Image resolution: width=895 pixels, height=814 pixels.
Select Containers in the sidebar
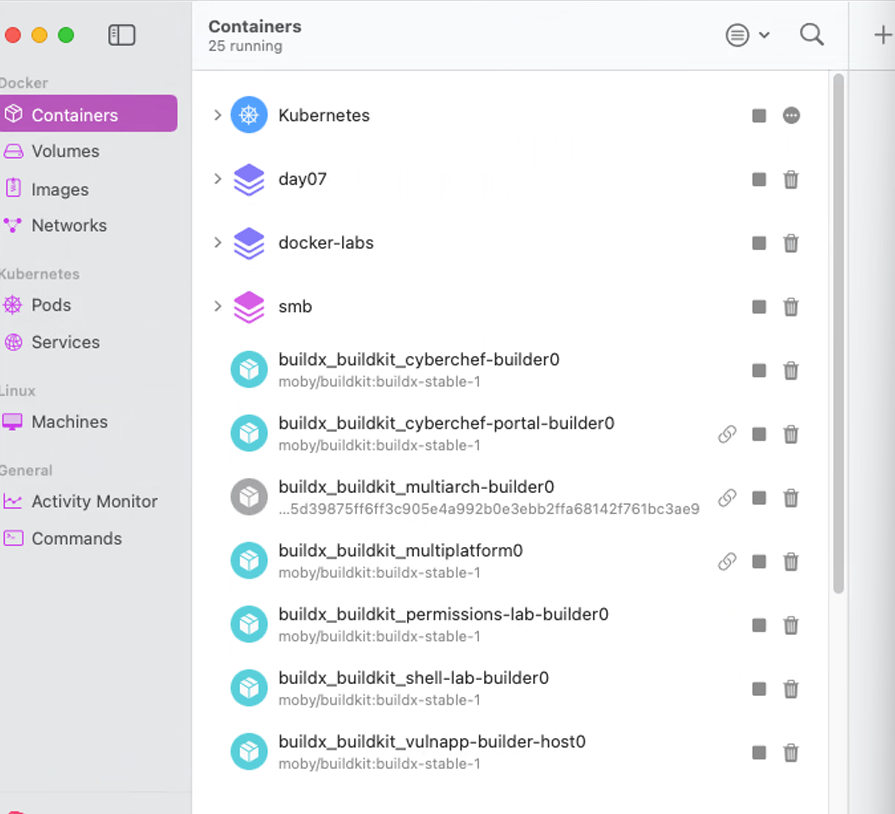click(x=88, y=114)
